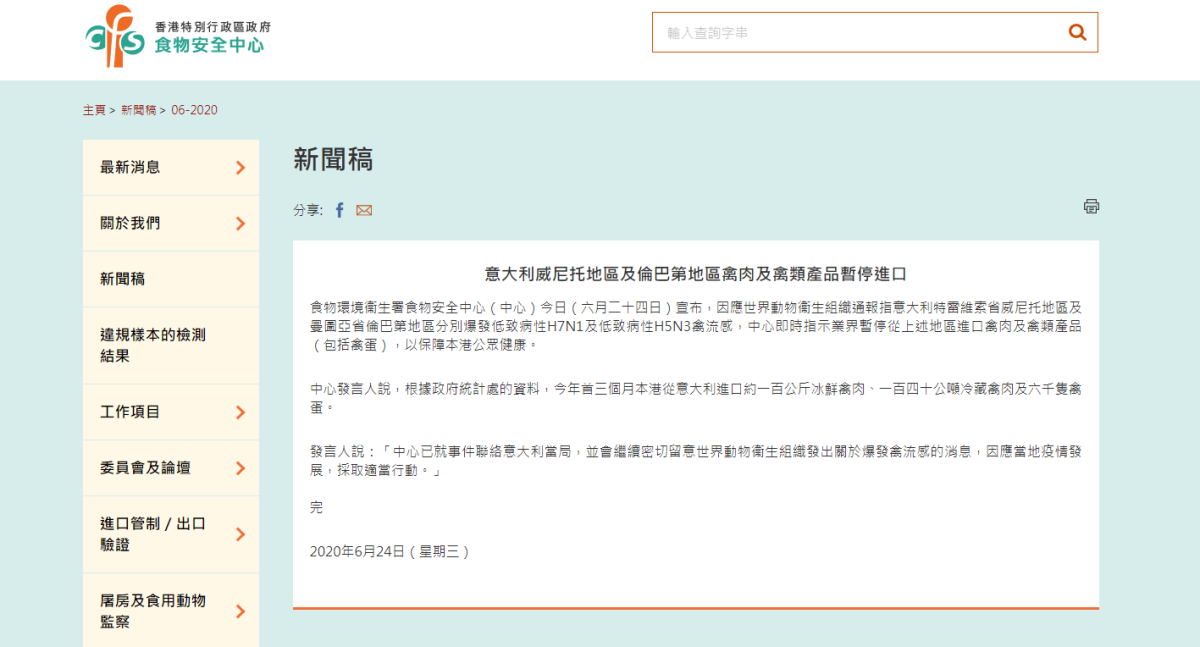Expand 最新消息 chevron arrow
The height and width of the screenshot is (647, 1200).
[x=240, y=168]
